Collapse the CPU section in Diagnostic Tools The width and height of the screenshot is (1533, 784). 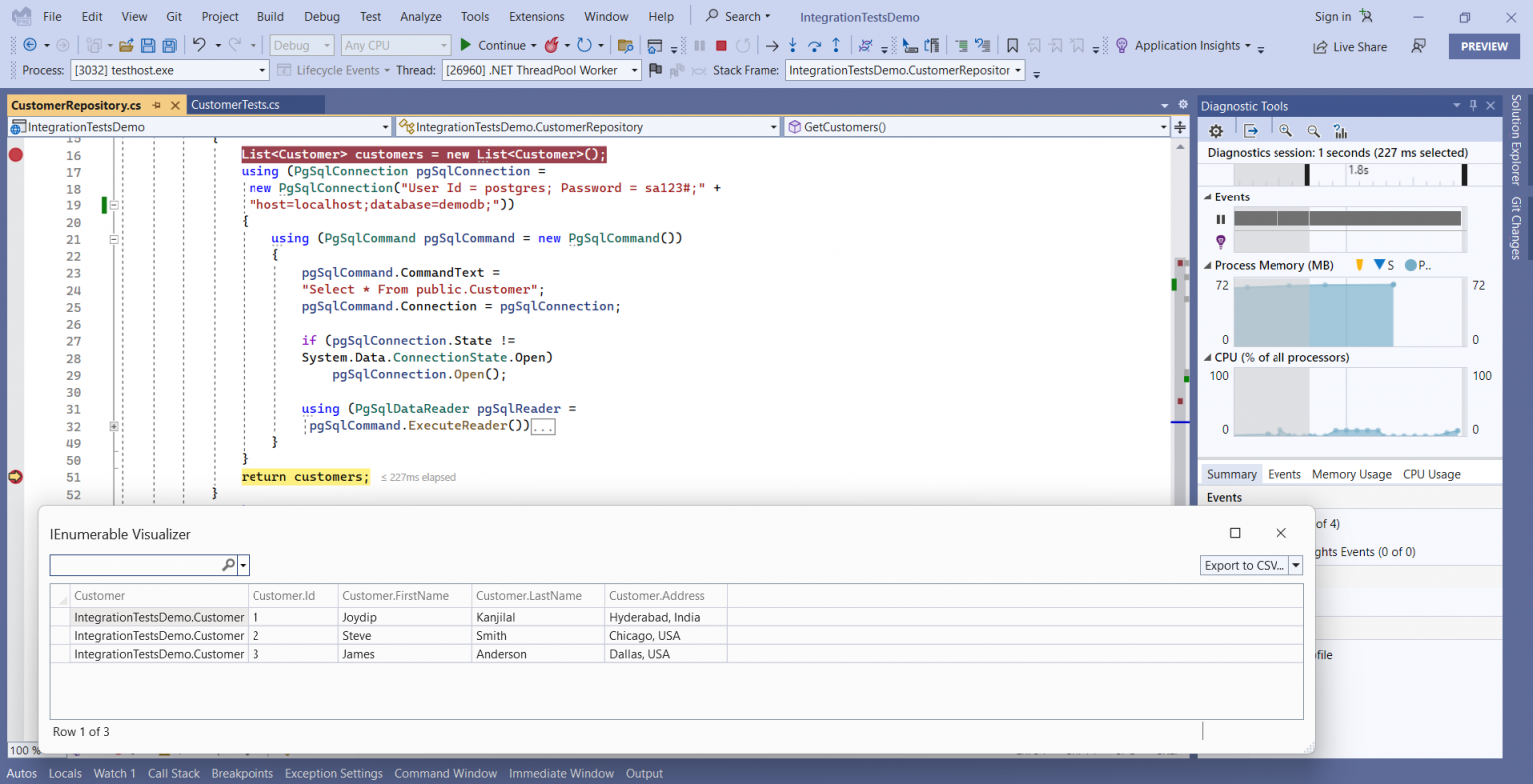(x=1207, y=358)
